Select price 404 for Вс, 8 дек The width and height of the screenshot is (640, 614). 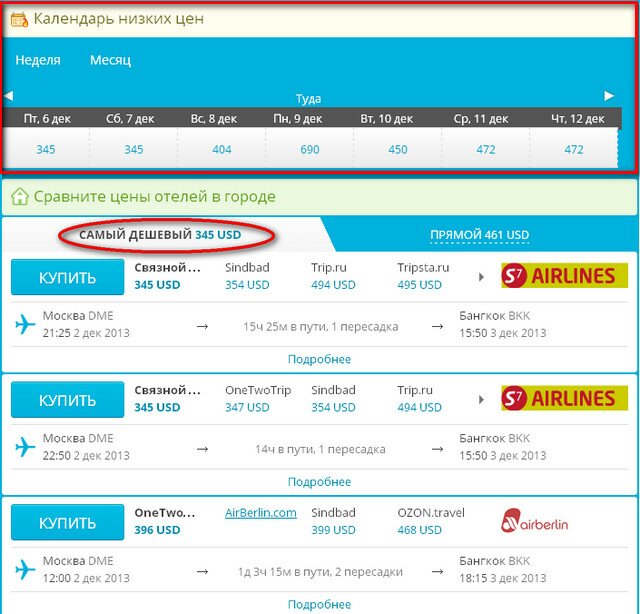point(222,149)
